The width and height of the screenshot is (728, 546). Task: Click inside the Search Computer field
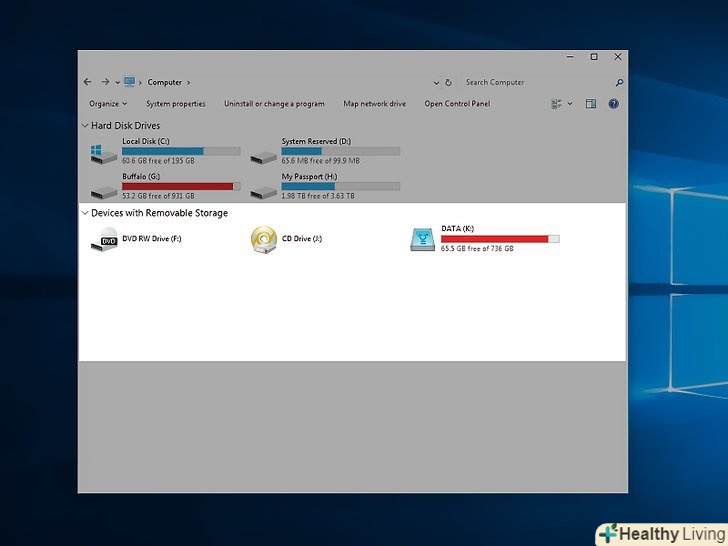535,83
